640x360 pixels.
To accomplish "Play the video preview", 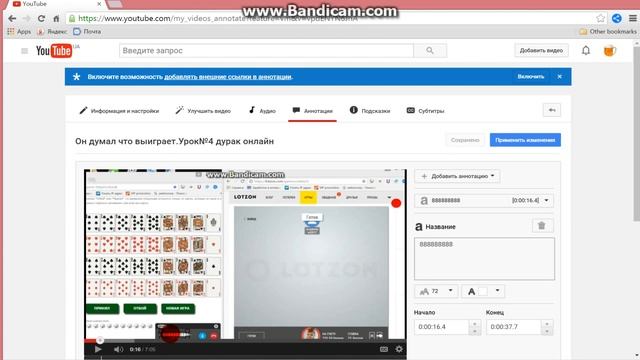I will tap(98, 349).
